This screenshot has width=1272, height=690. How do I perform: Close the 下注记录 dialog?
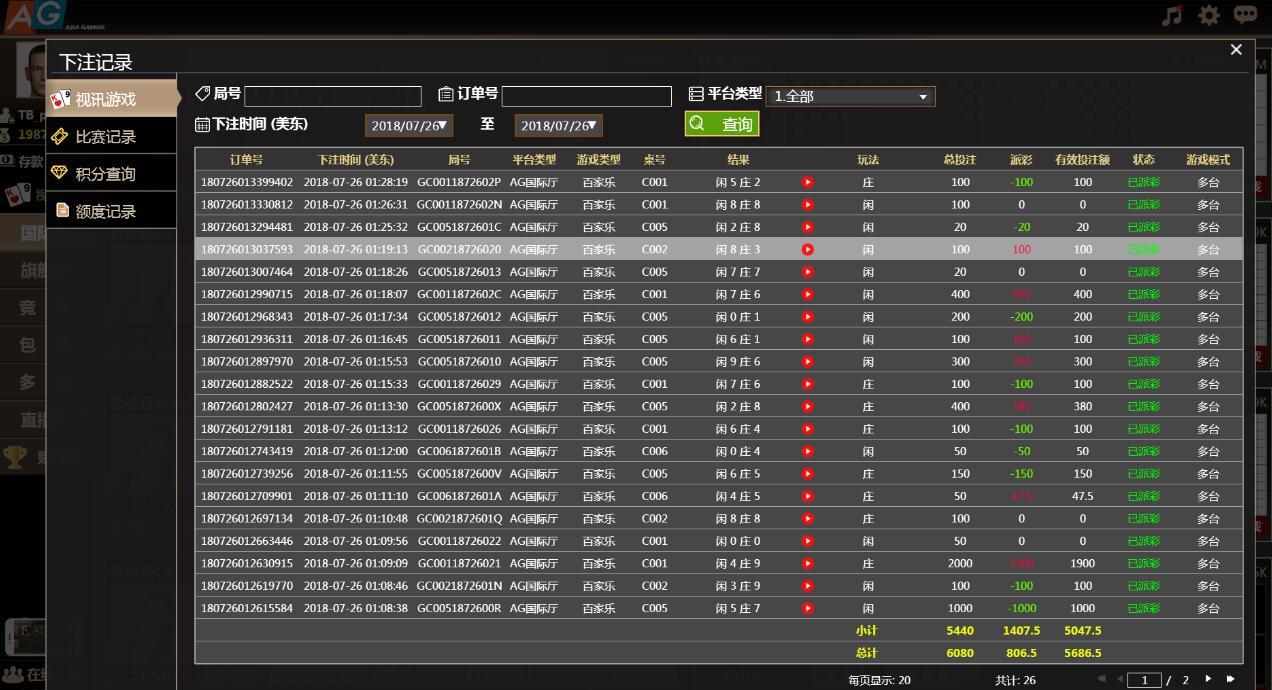point(1236,49)
